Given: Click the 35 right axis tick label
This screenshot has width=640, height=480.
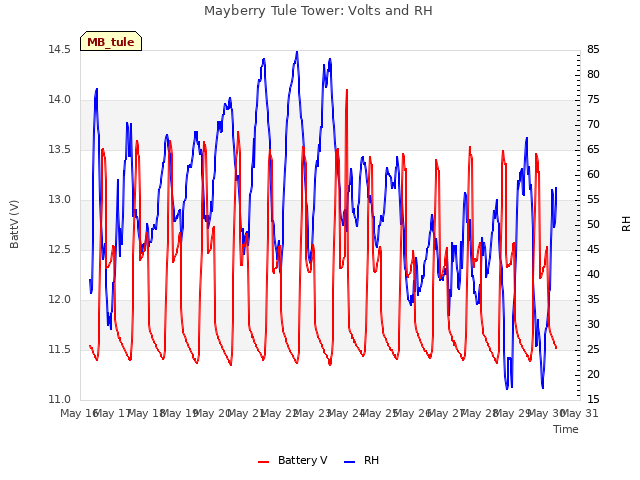Looking at the screenshot, I should click(x=593, y=300).
